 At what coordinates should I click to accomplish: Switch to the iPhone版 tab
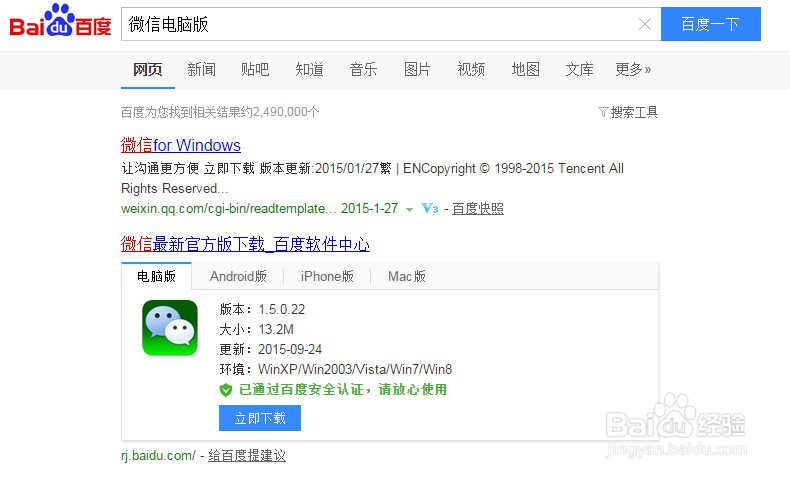327,276
